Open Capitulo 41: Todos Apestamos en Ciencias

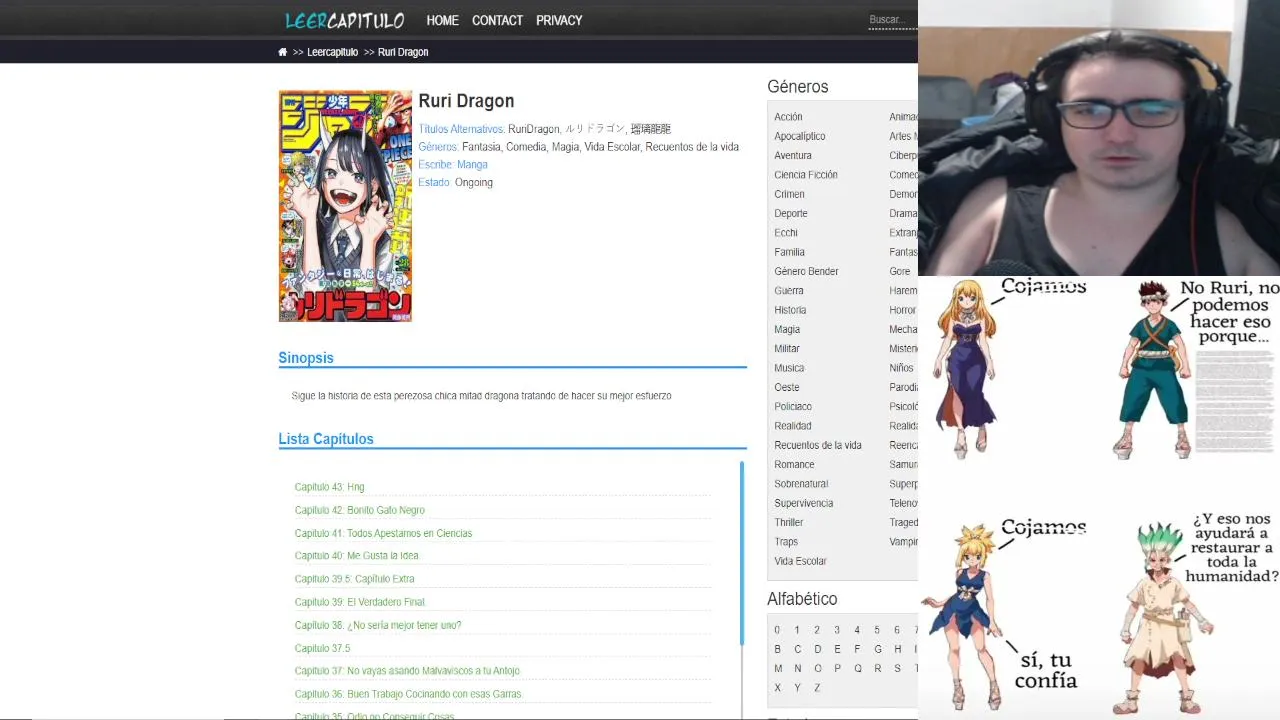point(383,533)
